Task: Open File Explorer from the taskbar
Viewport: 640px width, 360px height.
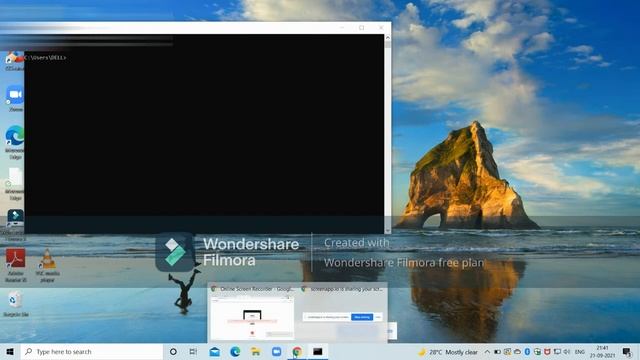Action: tap(256, 351)
